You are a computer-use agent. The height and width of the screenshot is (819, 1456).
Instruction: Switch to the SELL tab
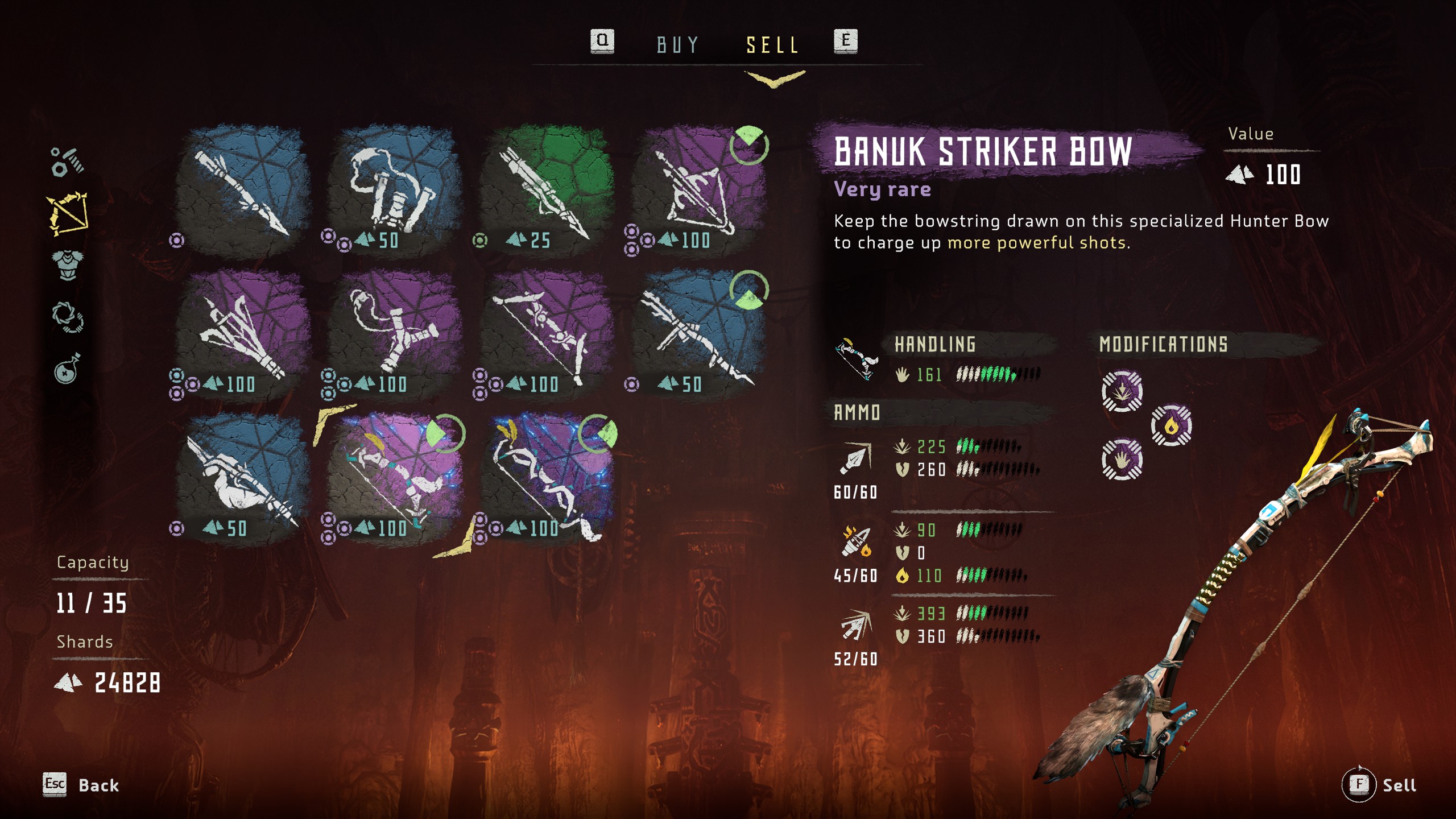772,45
